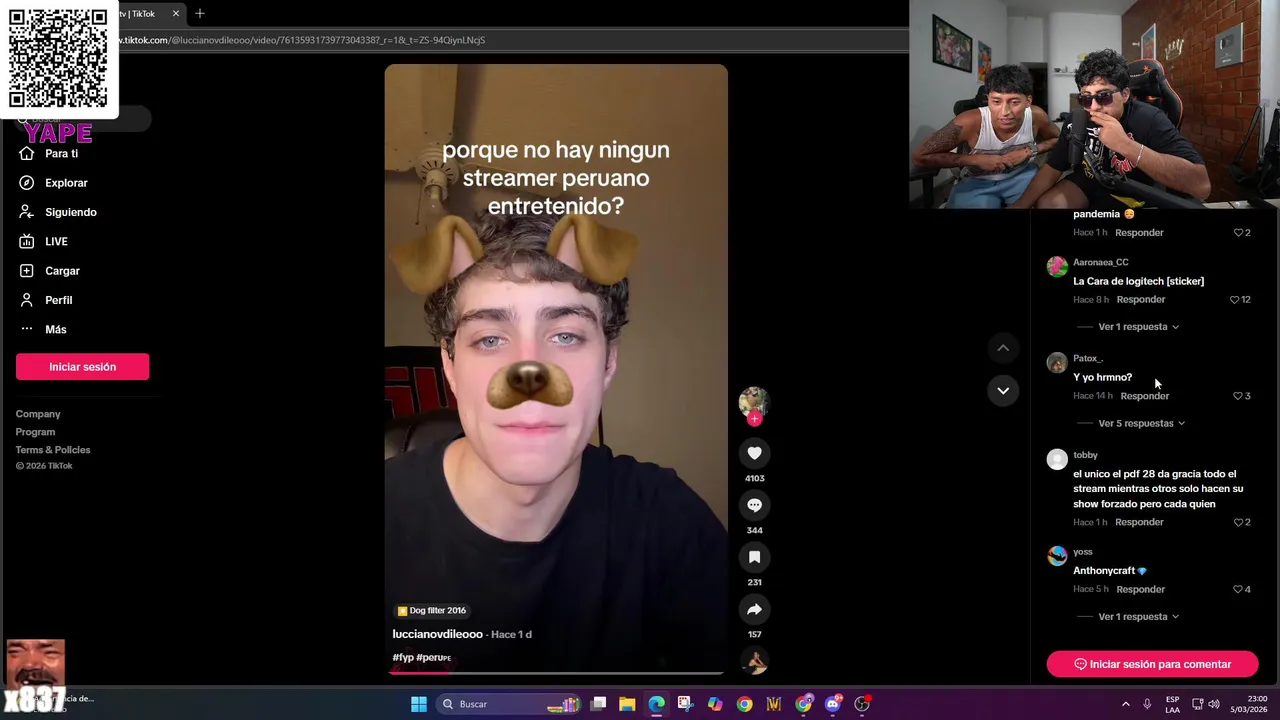Like the pandemia comment heart
Viewport: 1280px width, 720px height.
point(1241,232)
